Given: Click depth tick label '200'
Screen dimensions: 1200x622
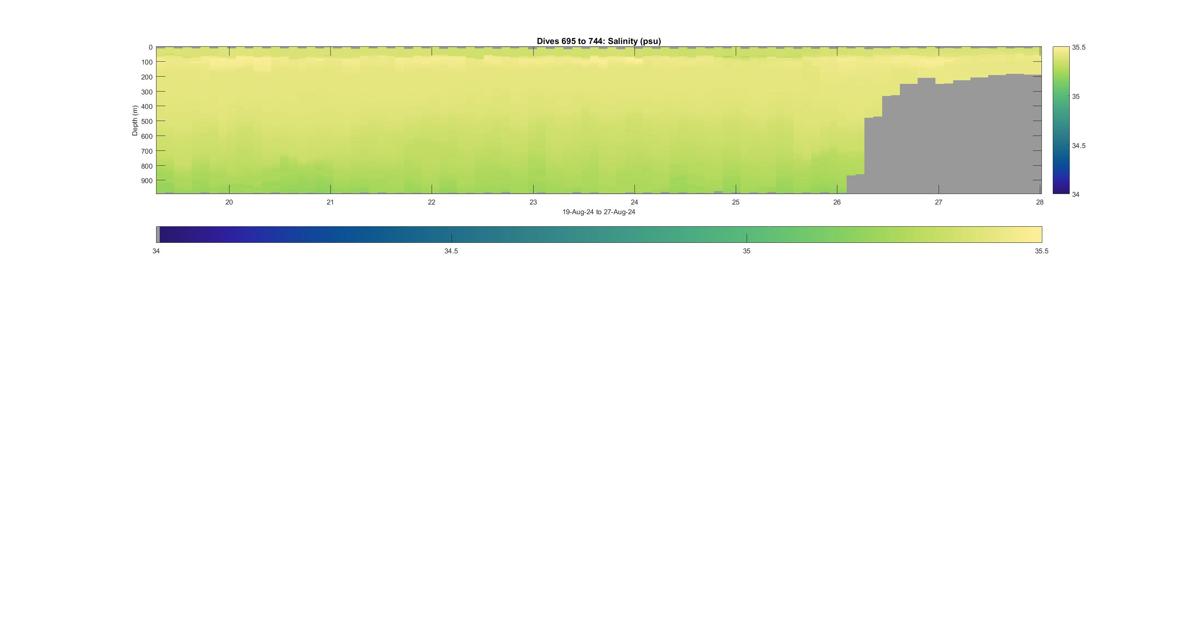Looking at the screenshot, I should coord(146,77).
